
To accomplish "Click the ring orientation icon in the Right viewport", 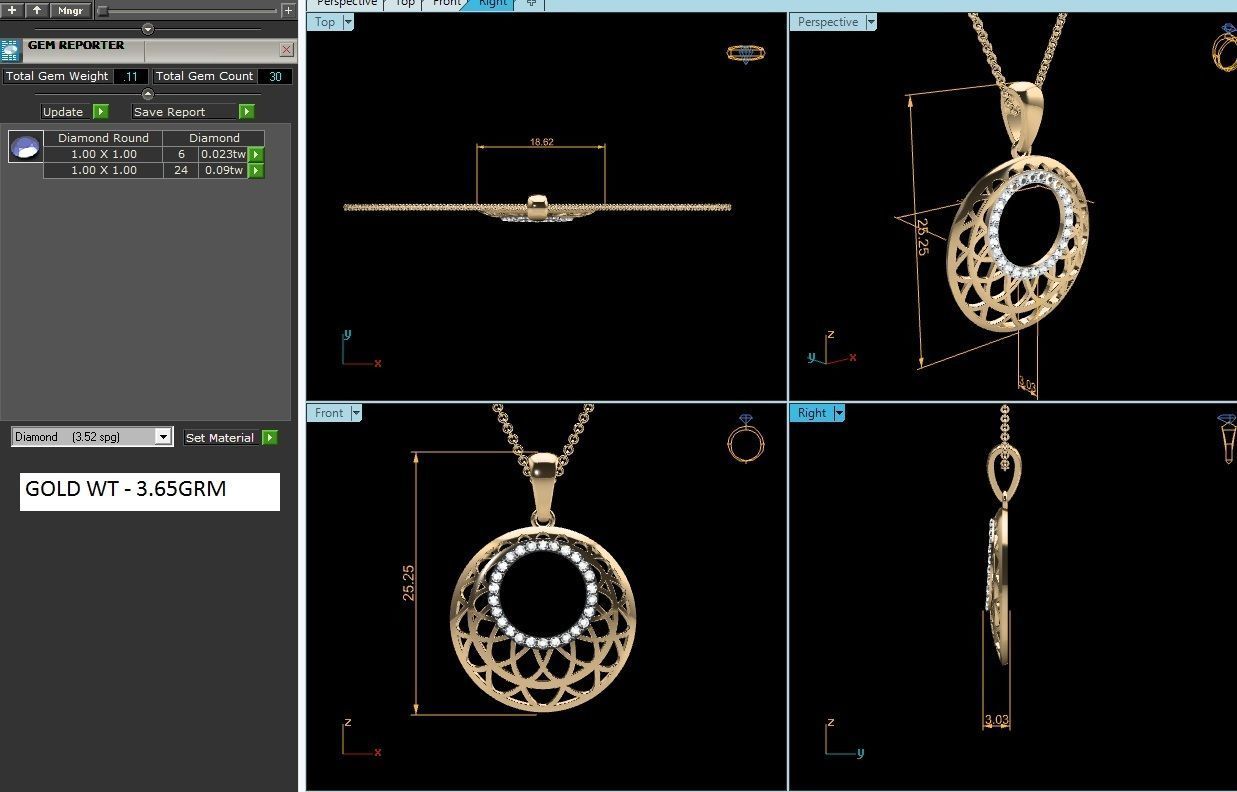I will [1228, 438].
